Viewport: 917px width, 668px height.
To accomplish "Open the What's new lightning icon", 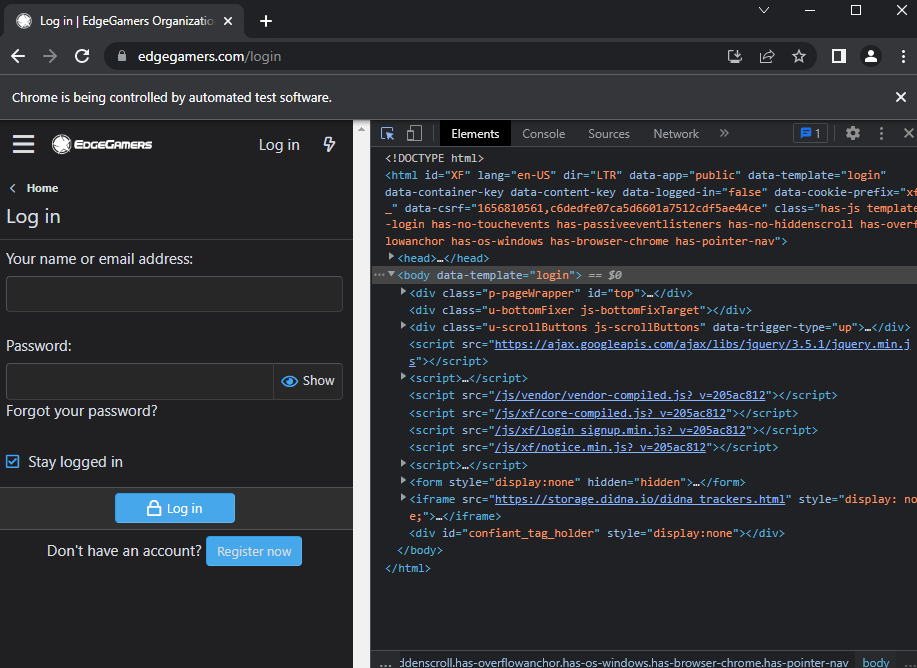I will coord(329,144).
